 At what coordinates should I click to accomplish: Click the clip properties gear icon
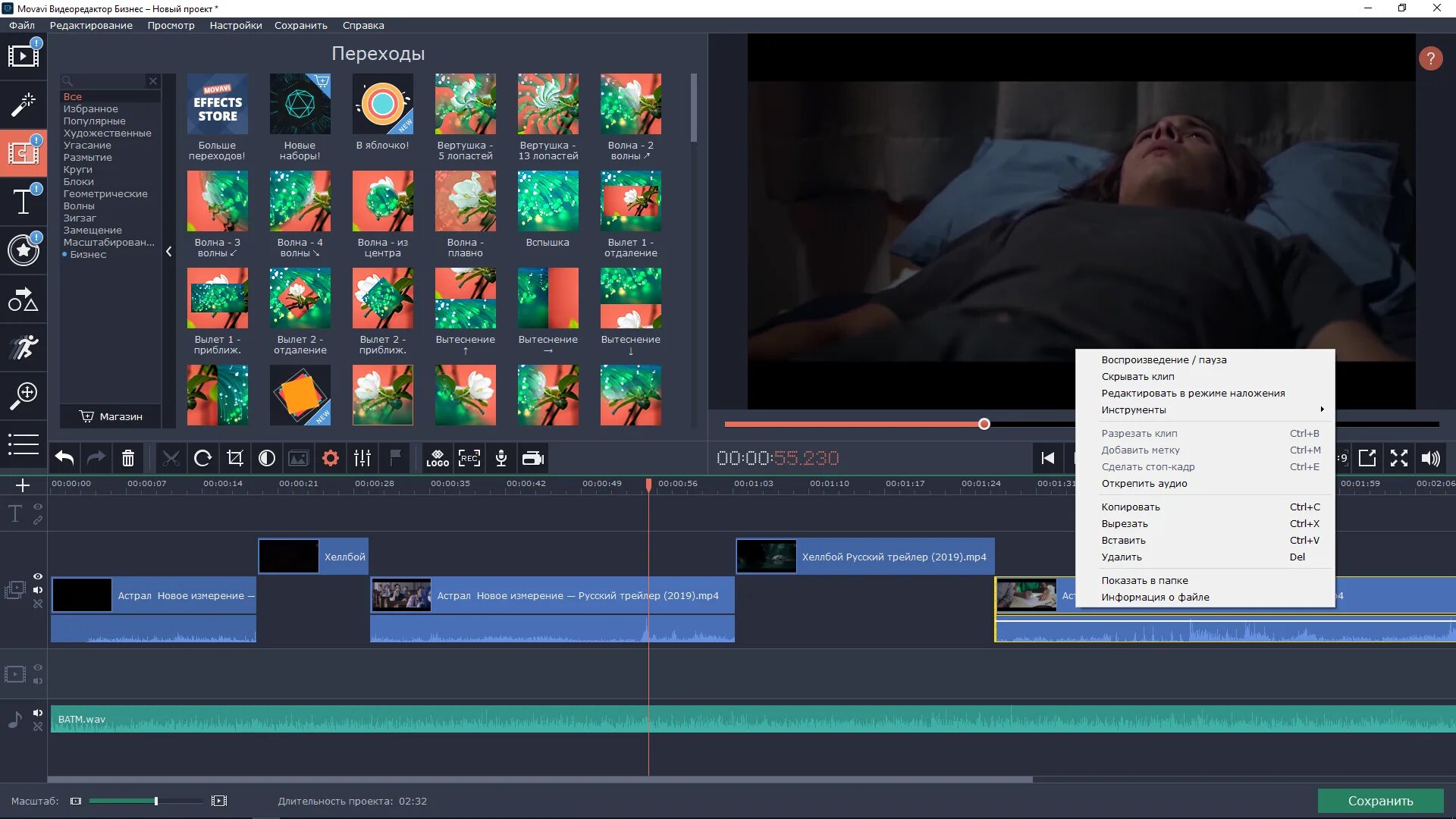coord(330,458)
